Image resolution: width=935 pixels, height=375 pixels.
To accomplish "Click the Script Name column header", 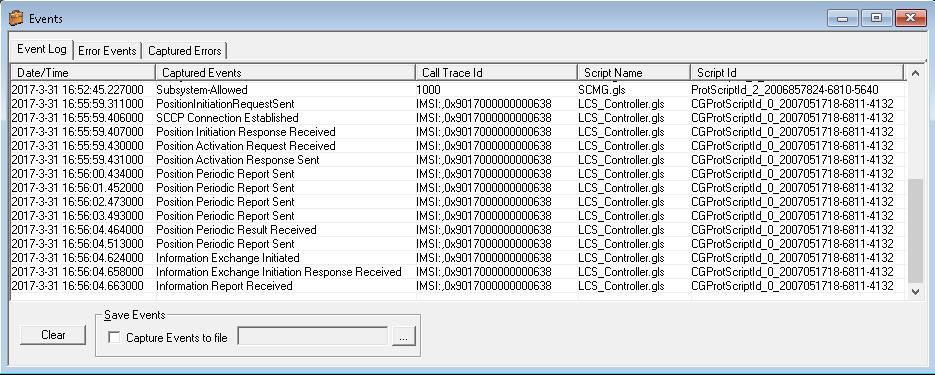I will click(634, 73).
